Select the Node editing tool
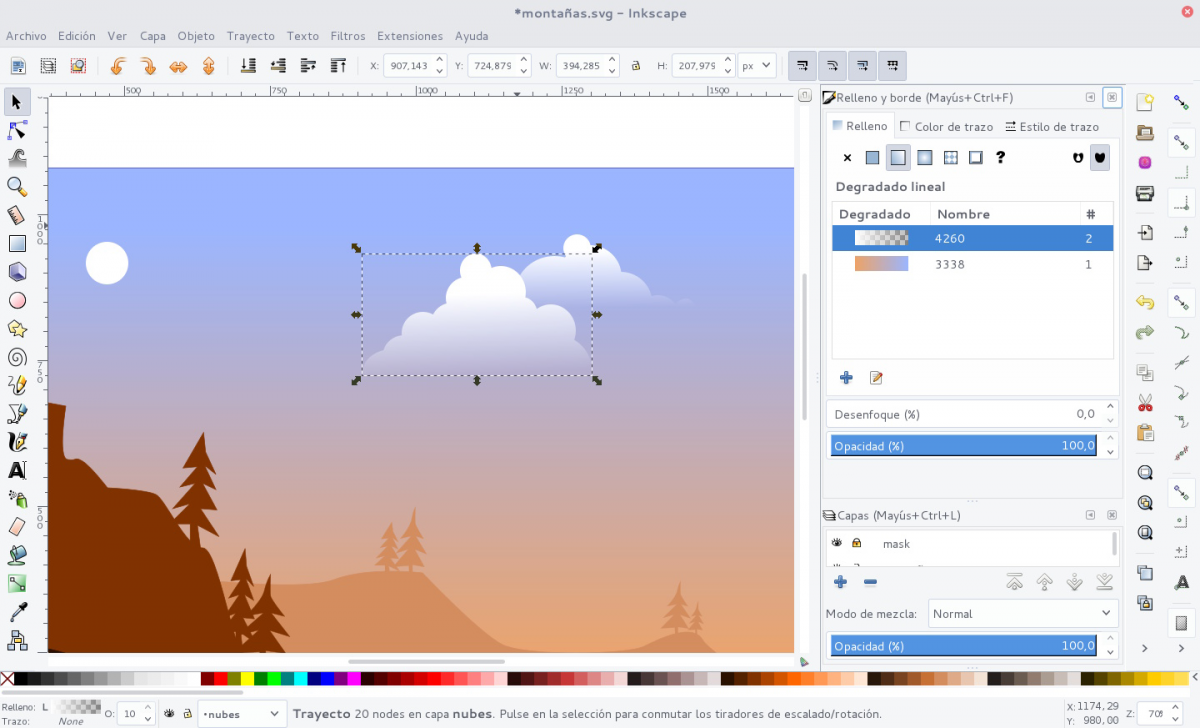 tap(17, 130)
